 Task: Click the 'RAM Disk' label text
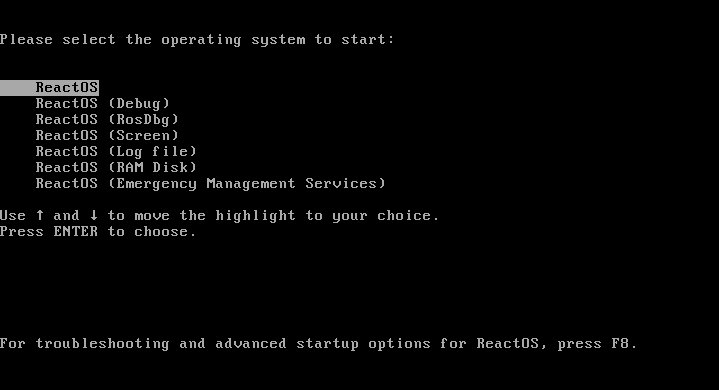coord(152,168)
